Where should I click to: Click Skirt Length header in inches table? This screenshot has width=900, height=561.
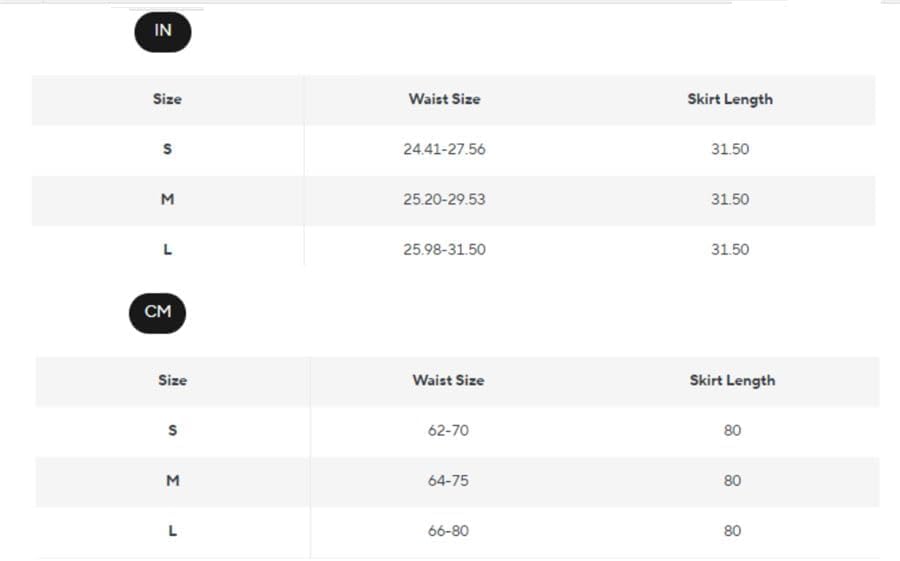[730, 99]
